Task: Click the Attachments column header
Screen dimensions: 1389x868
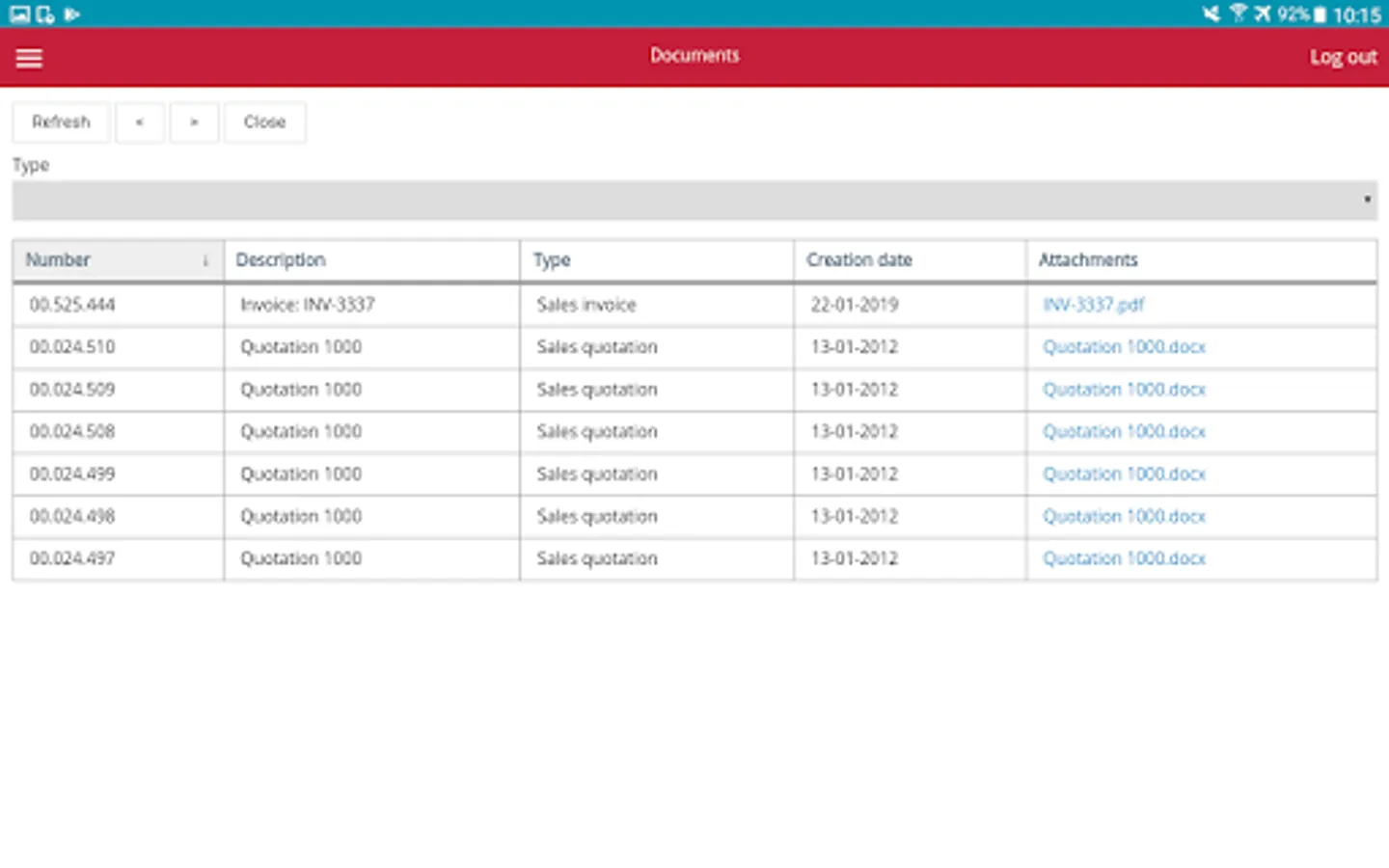Action: (1088, 260)
